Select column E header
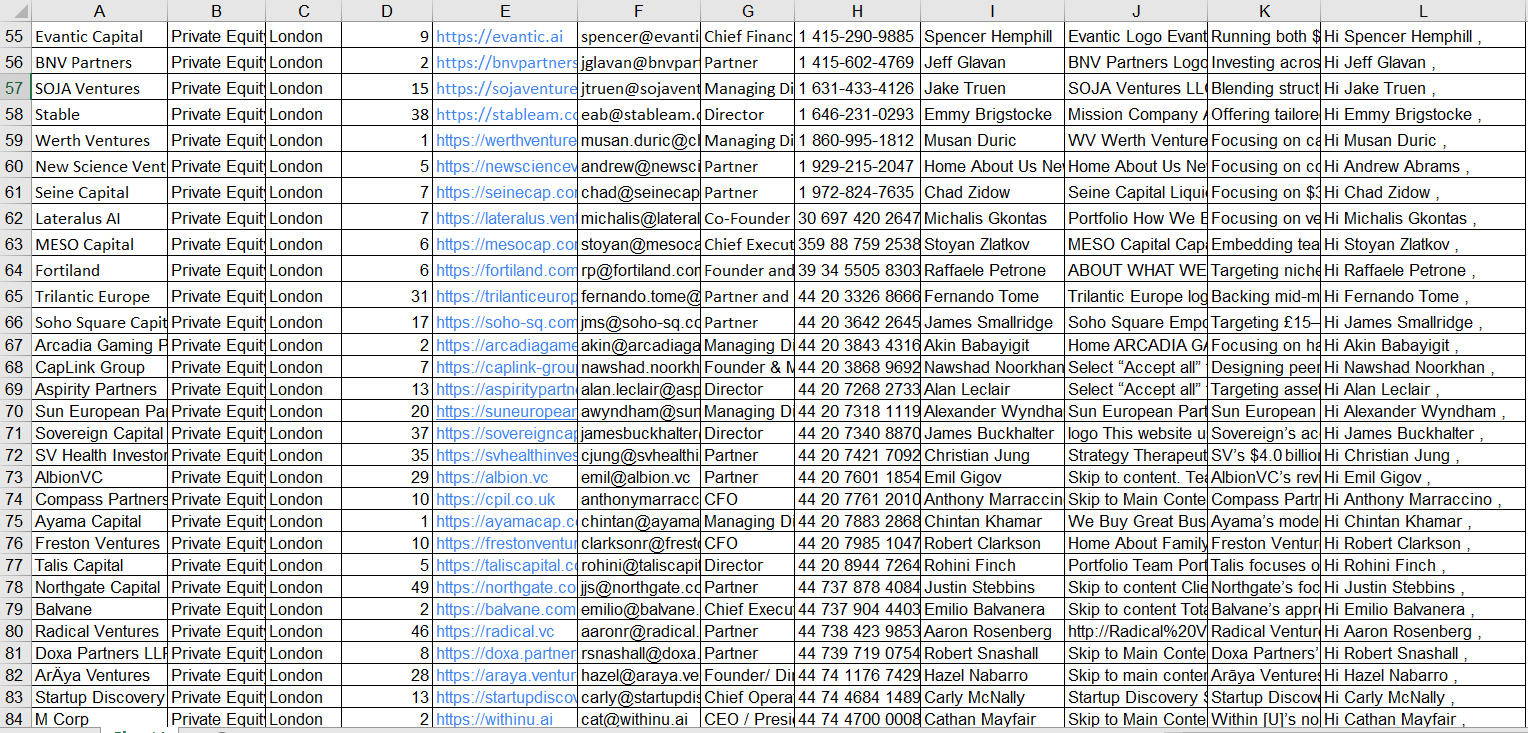 pyautogui.click(x=505, y=11)
